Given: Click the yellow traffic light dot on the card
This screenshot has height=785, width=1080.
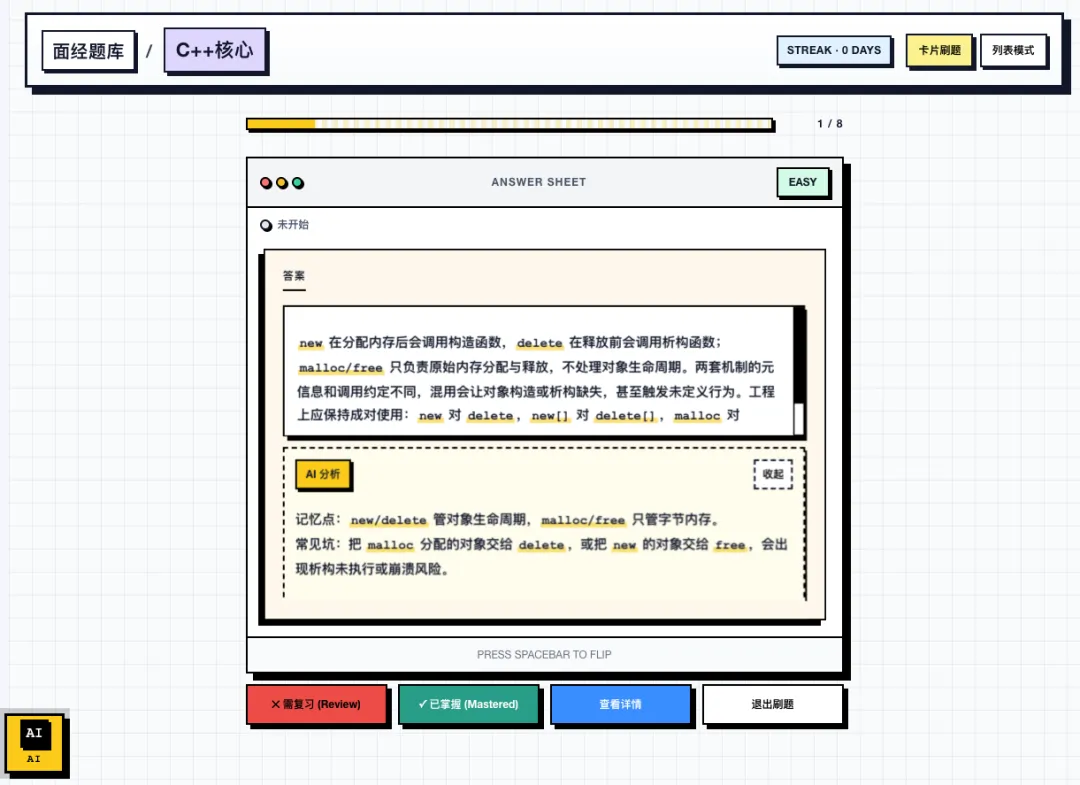Looking at the screenshot, I should 280,183.
